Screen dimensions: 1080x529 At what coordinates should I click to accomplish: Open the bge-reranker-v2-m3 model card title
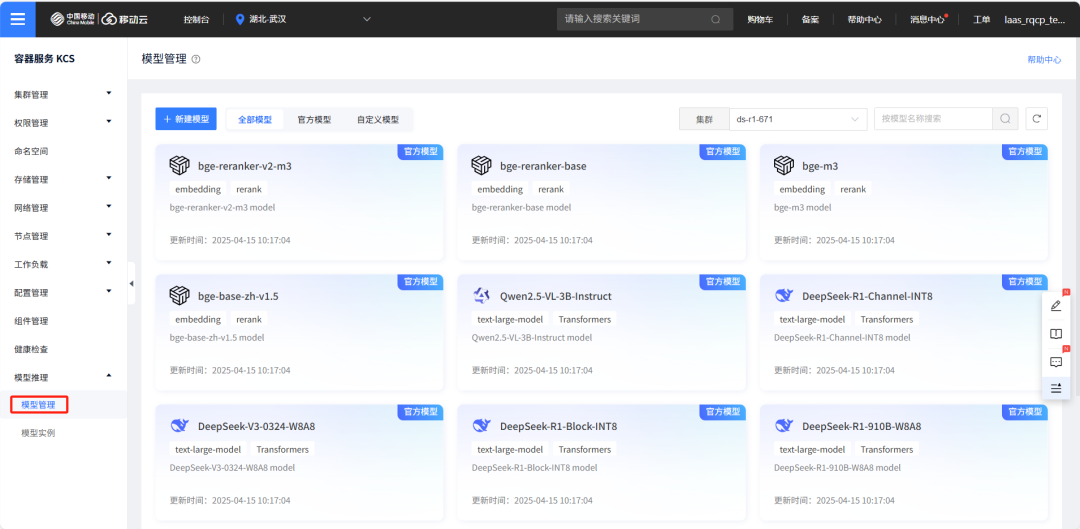coord(245,166)
